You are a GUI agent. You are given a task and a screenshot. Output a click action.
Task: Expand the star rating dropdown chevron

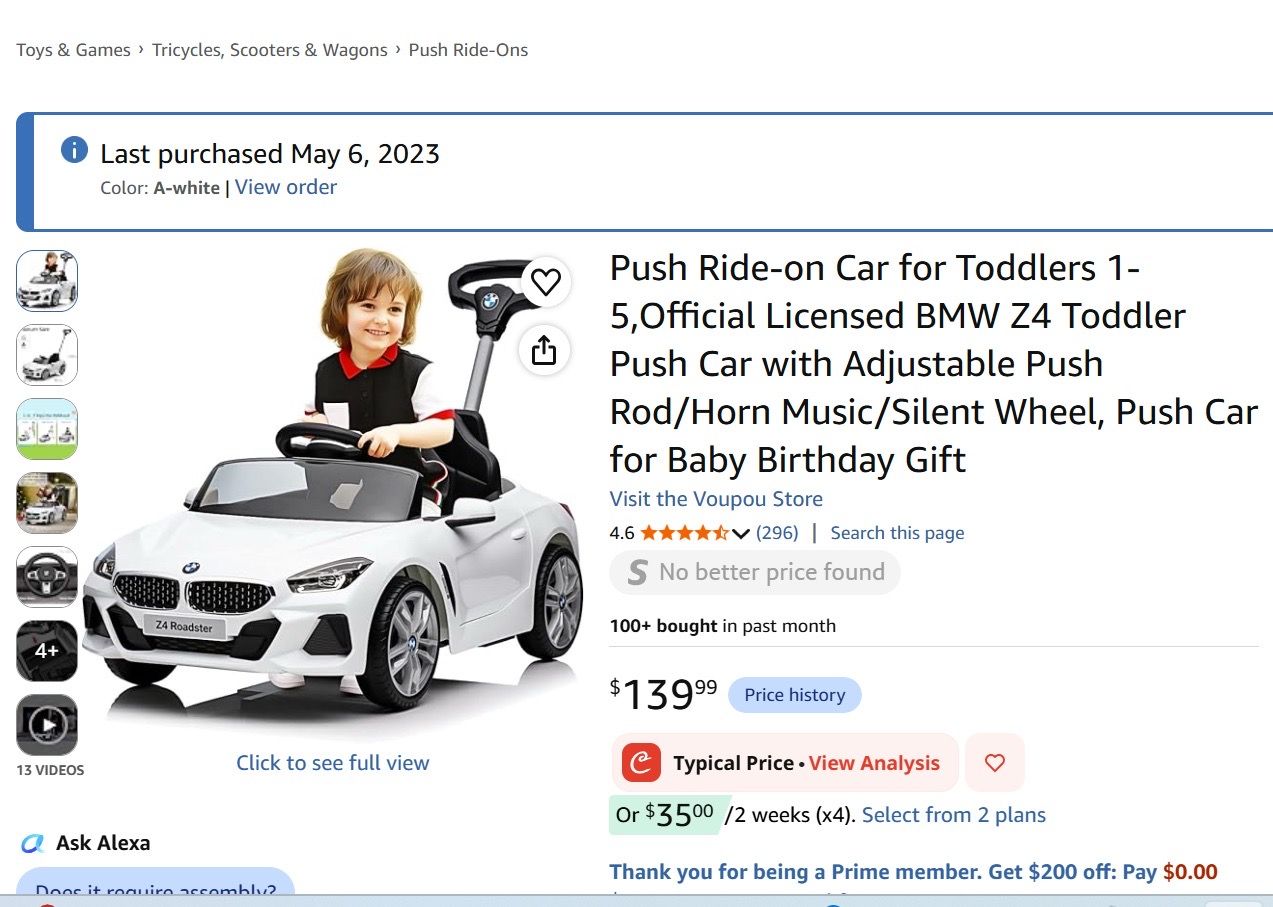[x=741, y=533]
